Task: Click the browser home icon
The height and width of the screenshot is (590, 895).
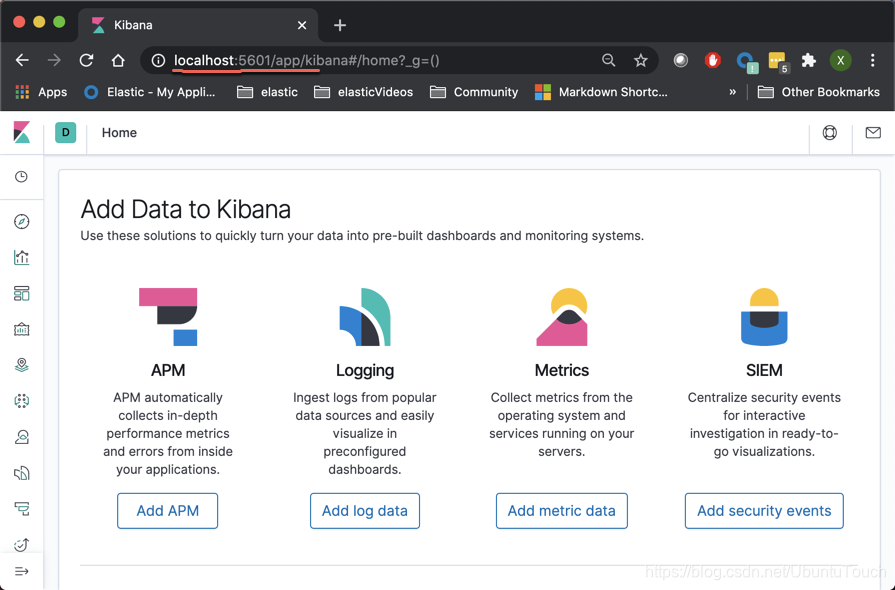Action: [118, 60]
